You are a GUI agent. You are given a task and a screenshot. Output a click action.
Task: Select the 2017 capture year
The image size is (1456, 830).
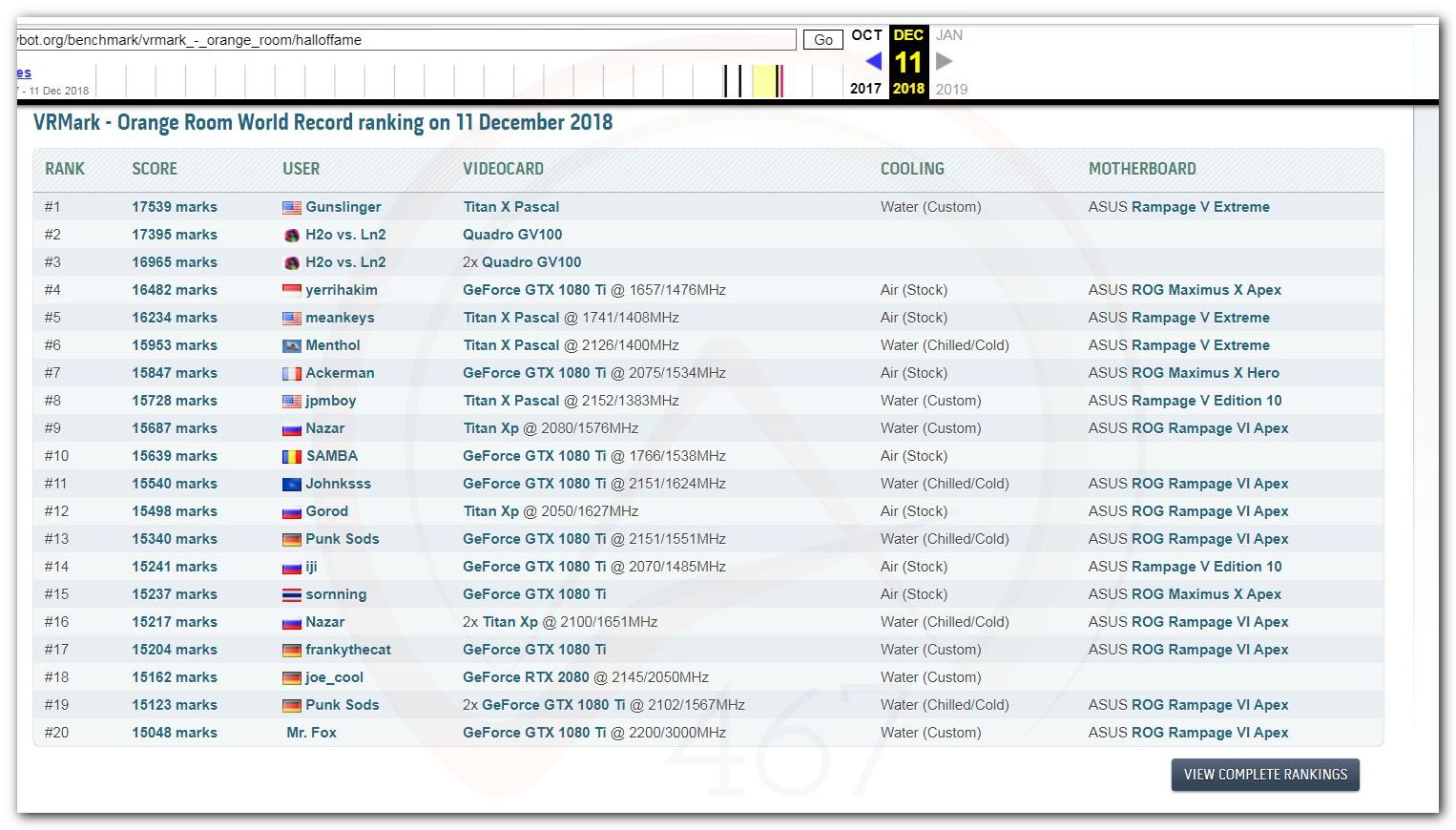[x=865, y=89]
